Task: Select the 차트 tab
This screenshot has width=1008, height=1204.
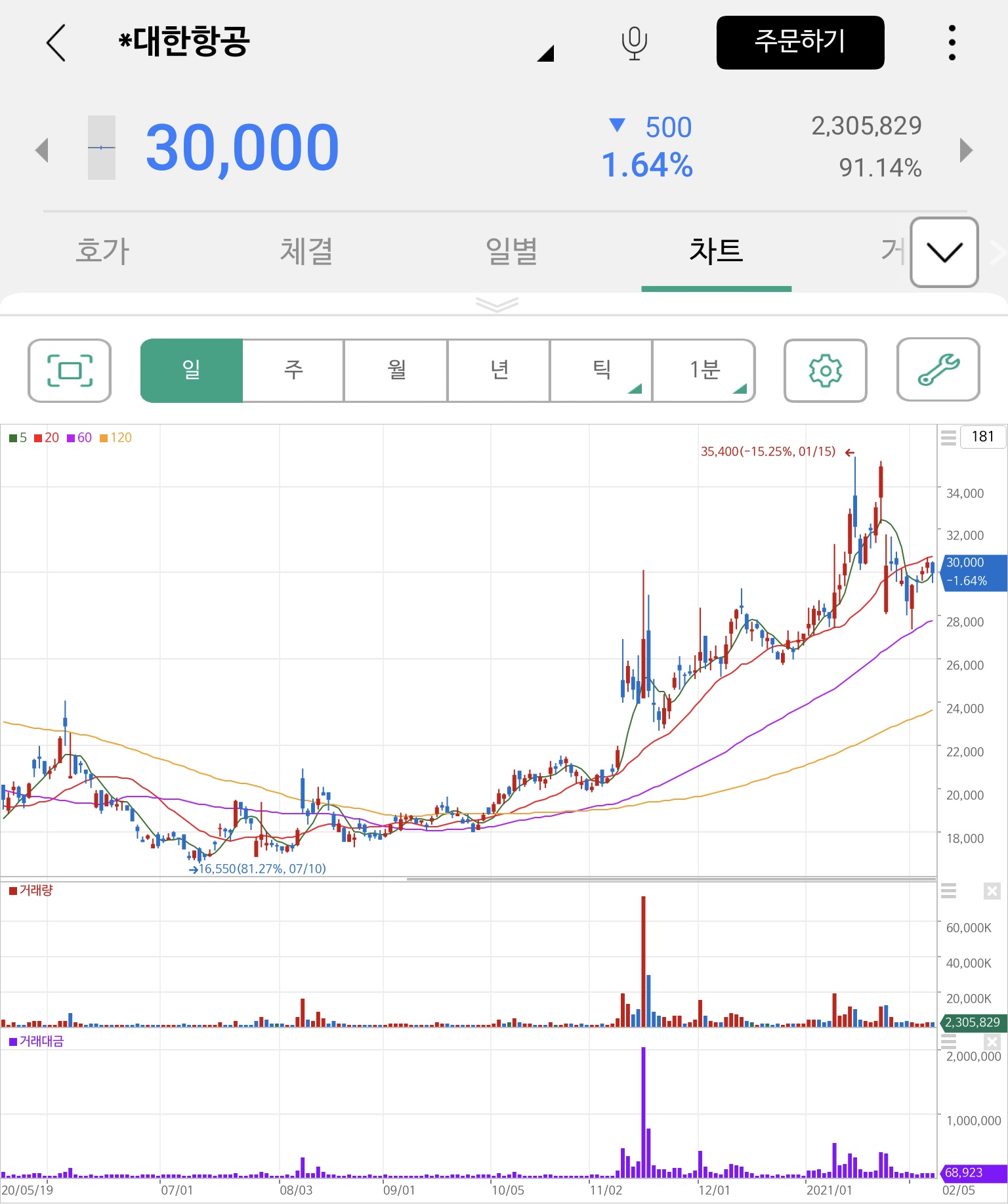Action: tap(716, 251)
